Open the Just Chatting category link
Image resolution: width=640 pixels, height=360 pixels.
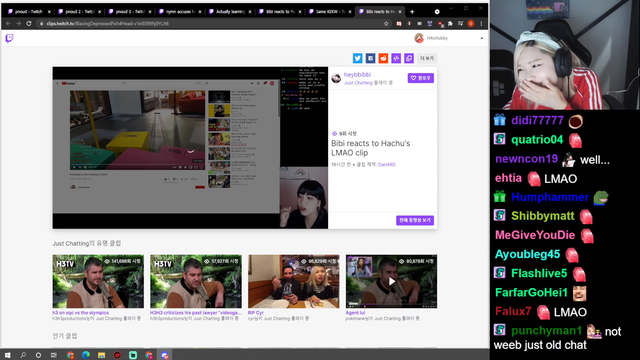coord(358,83)
